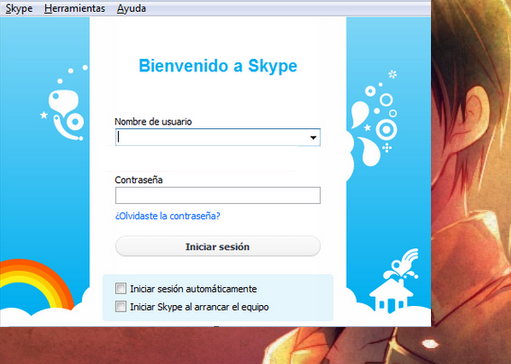Tick Iniciar Skype al arrancar el equipo

(121, 306)
